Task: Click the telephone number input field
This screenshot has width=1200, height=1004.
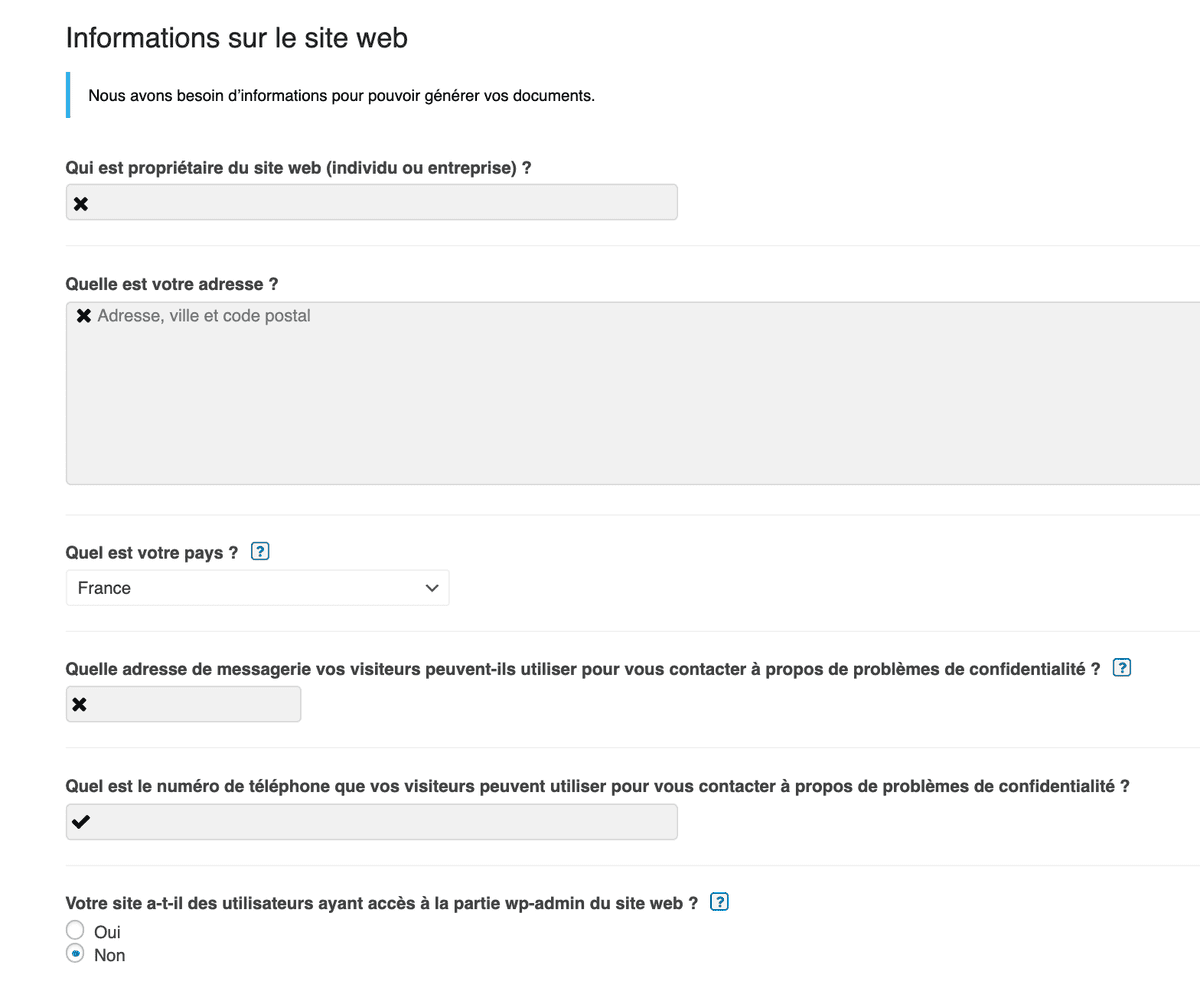Action: click(370, 821)
